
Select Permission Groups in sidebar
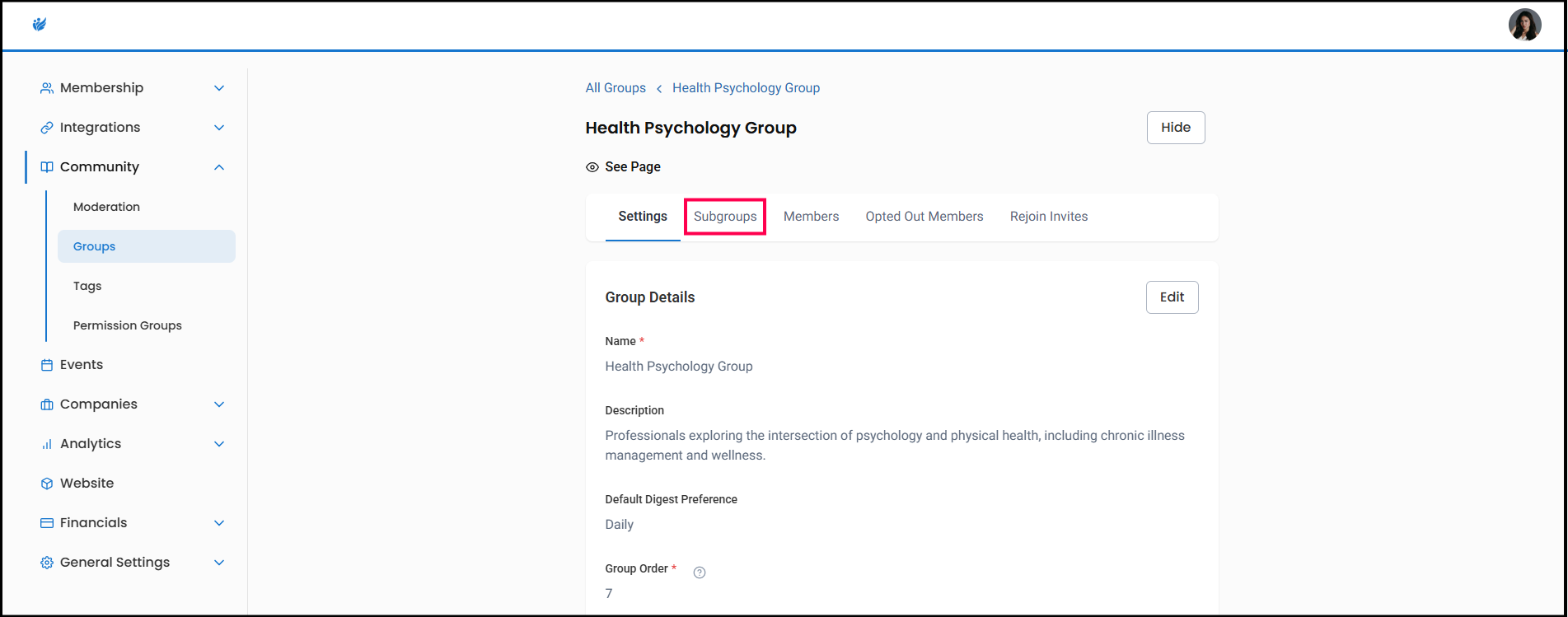tap(128, 325)
